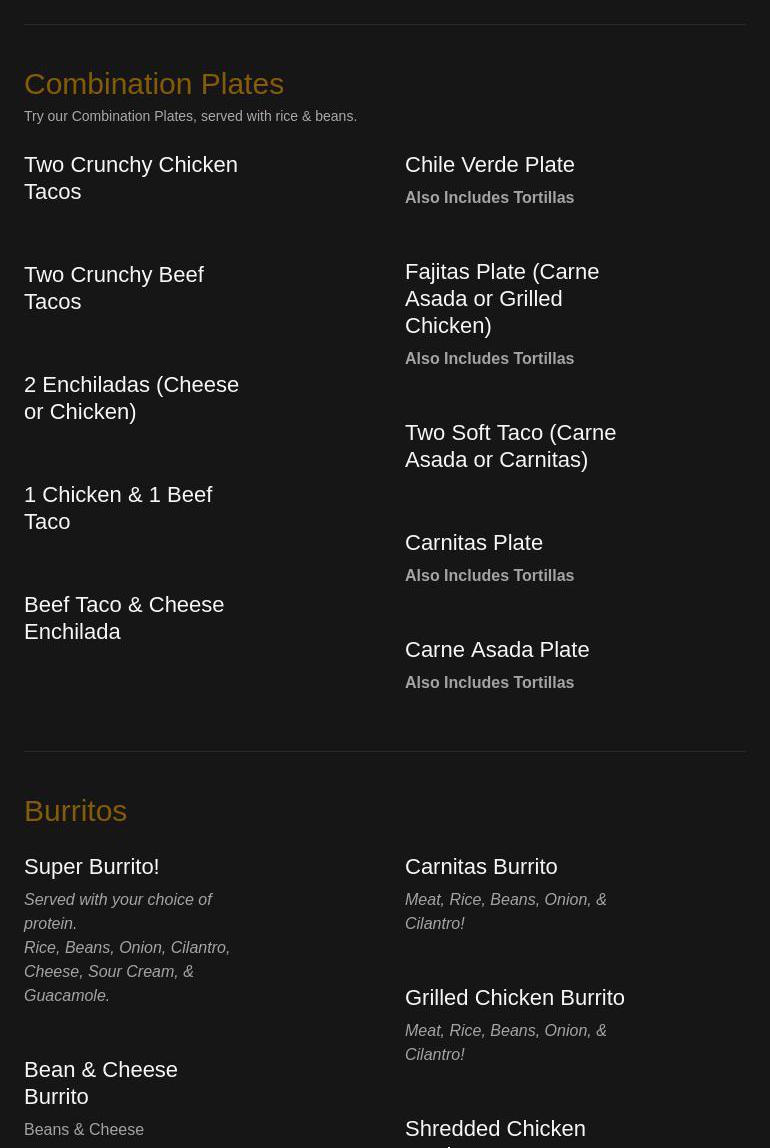Click Also Includes Tortillas under Carnitas Plate
Image resolution: width=770 pixels, height=1148 pixels.
click(490, 575)
